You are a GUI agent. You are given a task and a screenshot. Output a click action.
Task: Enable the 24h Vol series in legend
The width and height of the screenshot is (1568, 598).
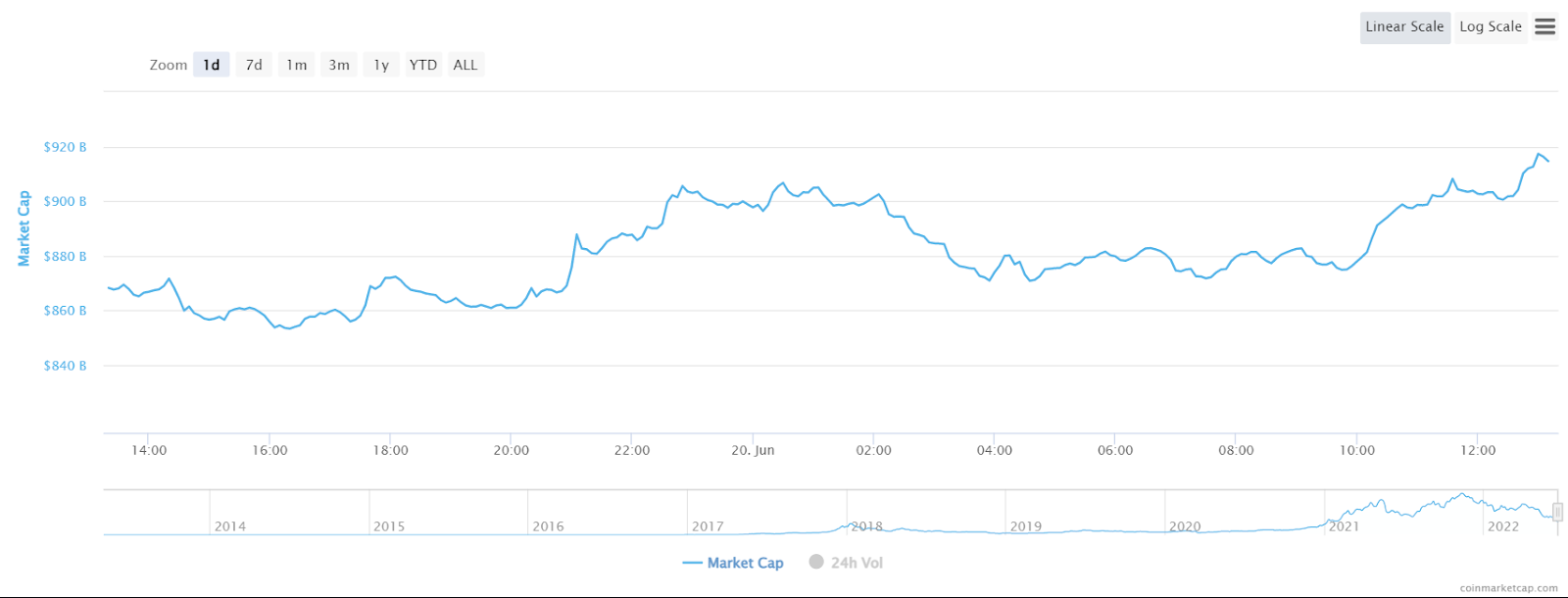tap(846, 563)
